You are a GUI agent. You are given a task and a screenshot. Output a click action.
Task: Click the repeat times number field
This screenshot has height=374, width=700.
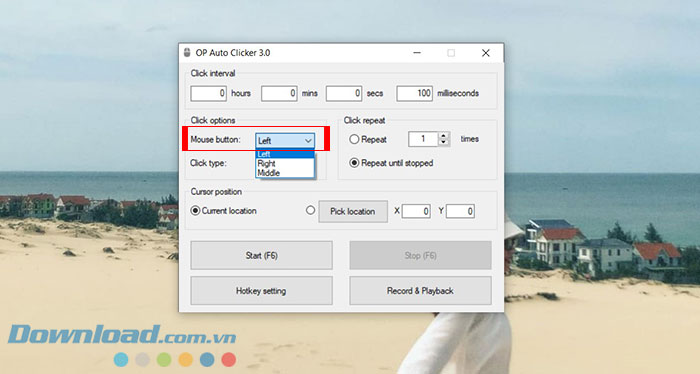tap(423, 139)
